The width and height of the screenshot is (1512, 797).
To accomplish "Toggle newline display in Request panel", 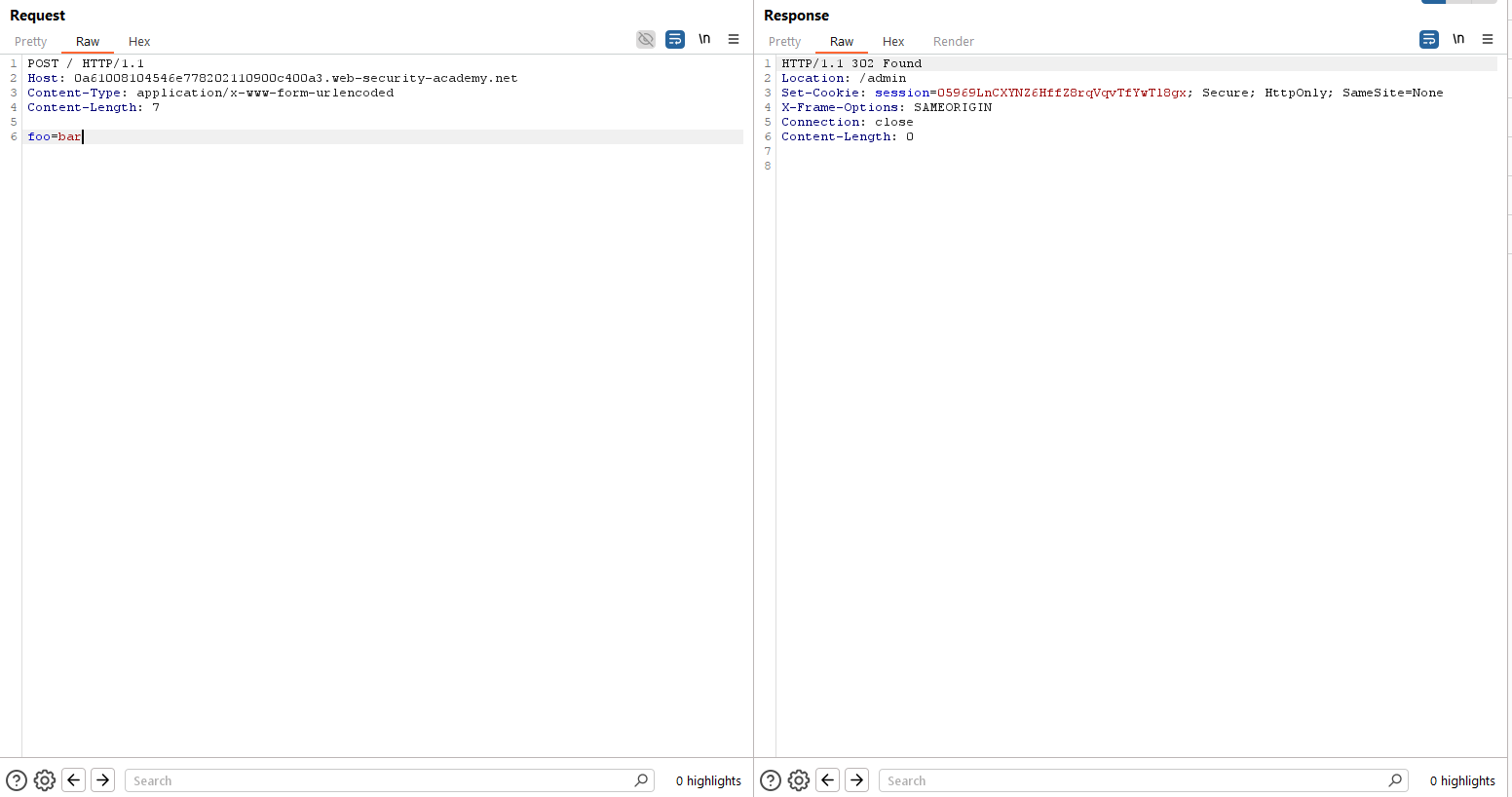I will click(x=704, y=40).
